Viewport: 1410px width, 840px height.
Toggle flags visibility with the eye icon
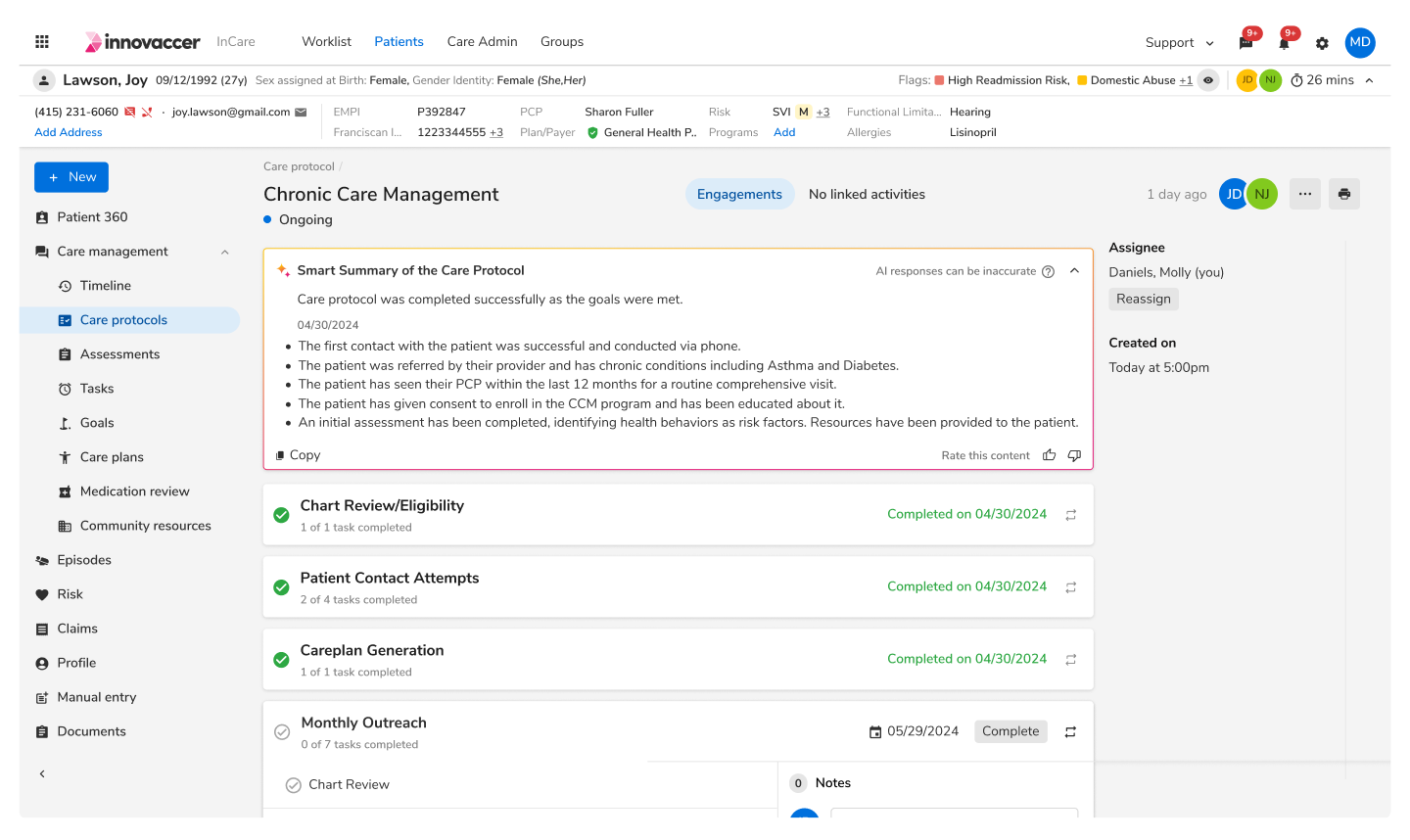[x=1208, y=80]
